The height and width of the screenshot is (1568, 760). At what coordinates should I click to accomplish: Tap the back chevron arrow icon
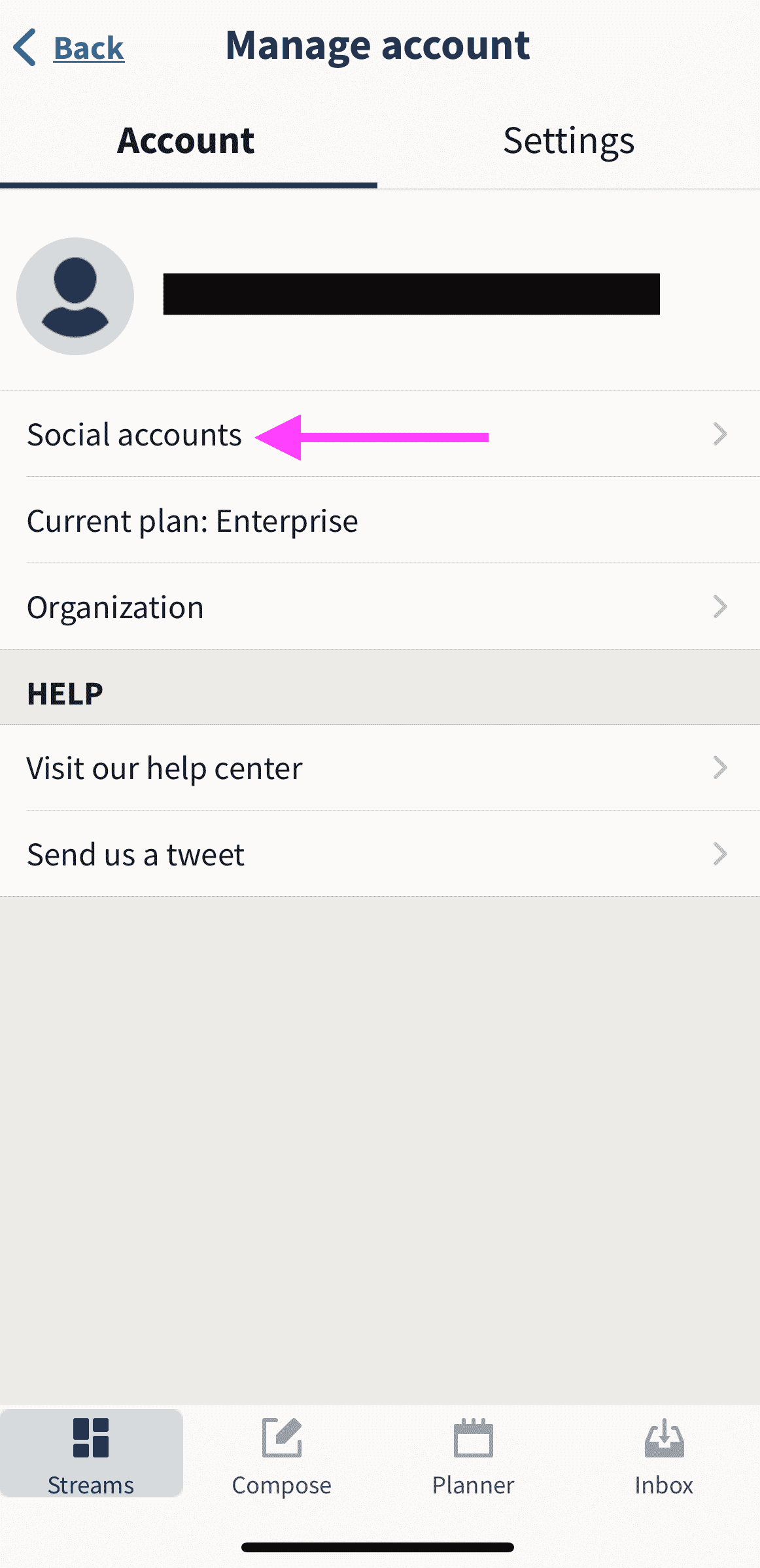point(25,48)
